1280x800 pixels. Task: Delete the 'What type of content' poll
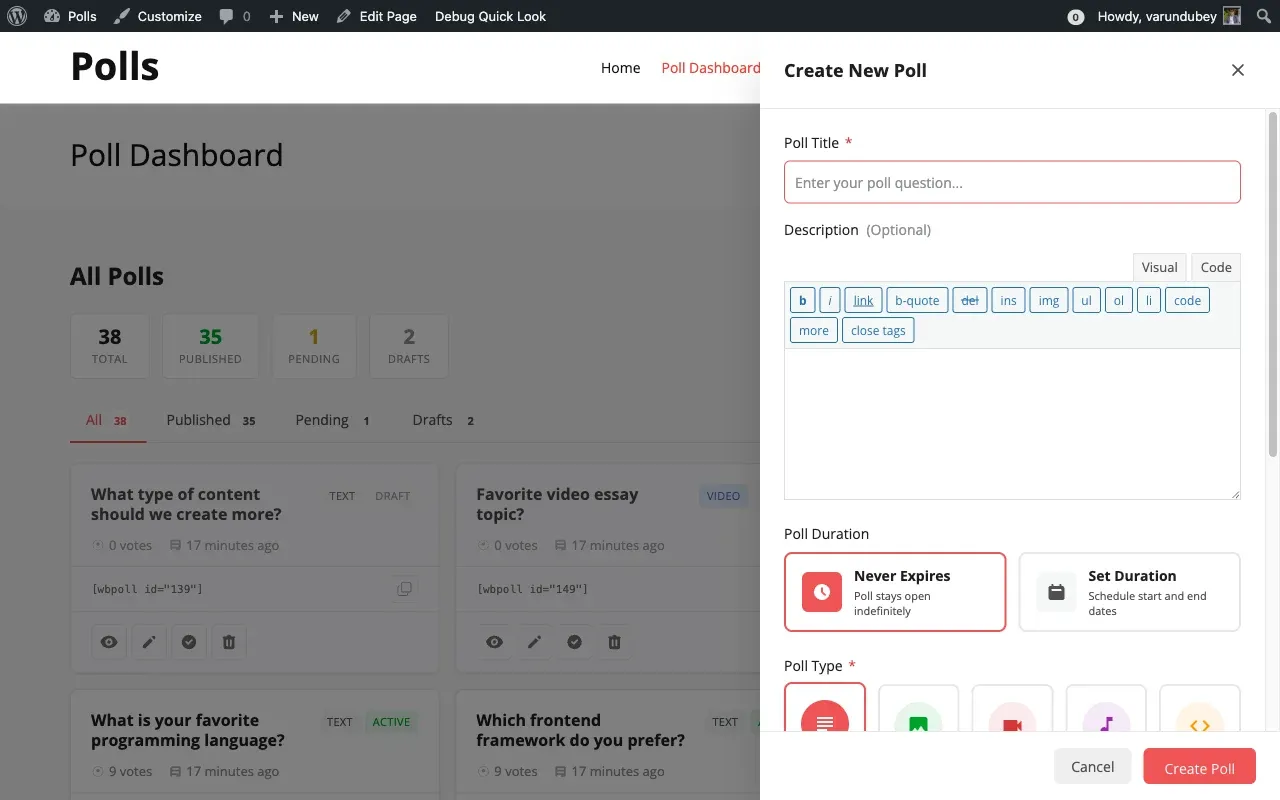[x=229, y=642]
